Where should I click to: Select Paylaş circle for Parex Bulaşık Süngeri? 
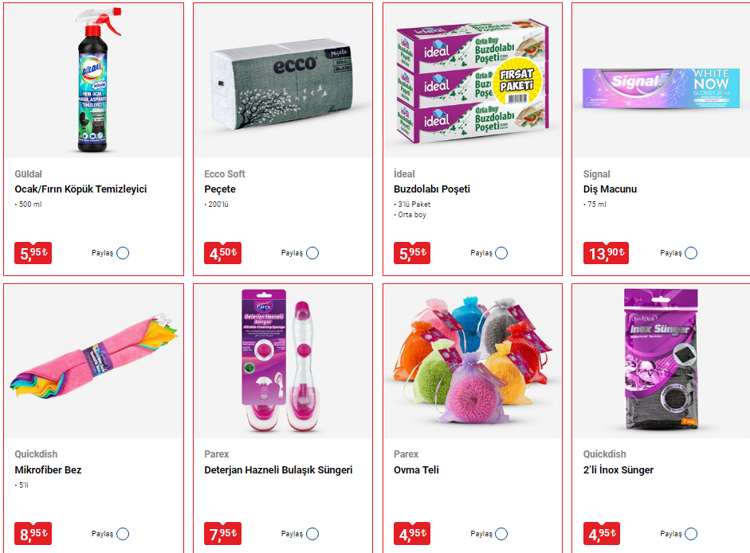point(312,534)
